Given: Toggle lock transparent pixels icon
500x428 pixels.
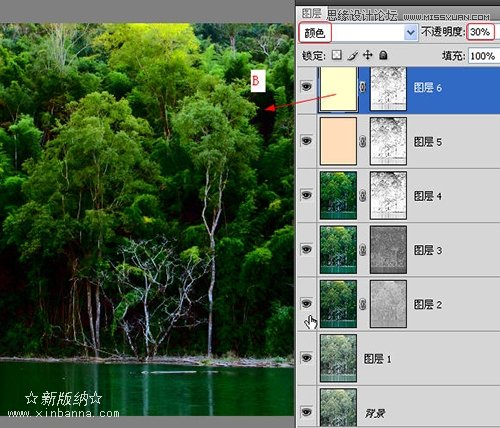Looking at the screenshot, I should pyautogui.click(x=337, y=55).
